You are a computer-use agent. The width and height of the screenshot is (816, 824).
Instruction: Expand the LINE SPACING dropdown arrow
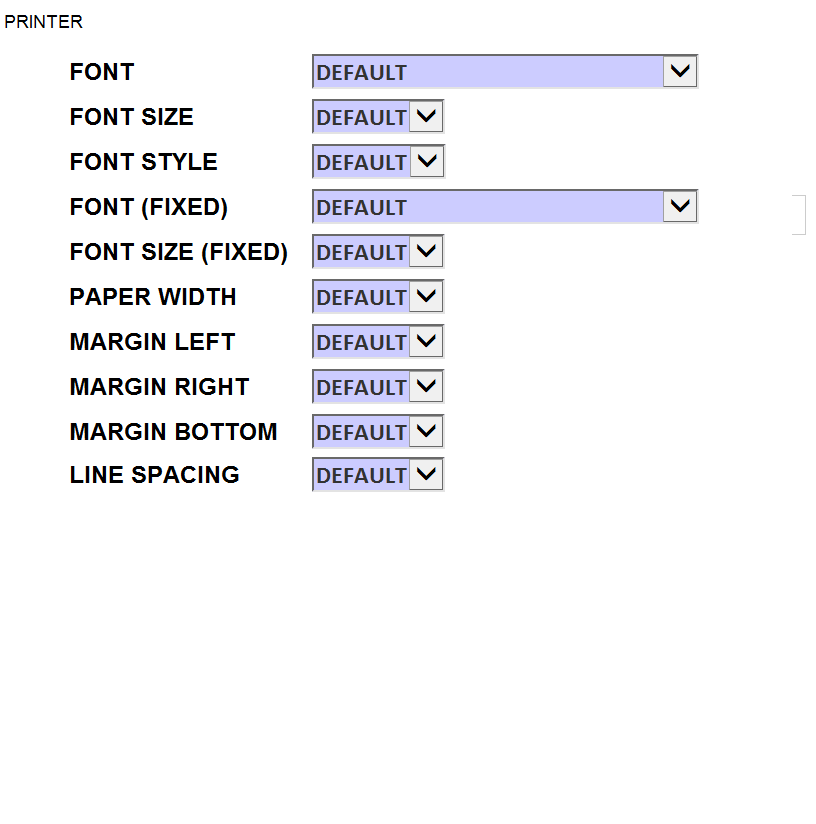point(426,475)
